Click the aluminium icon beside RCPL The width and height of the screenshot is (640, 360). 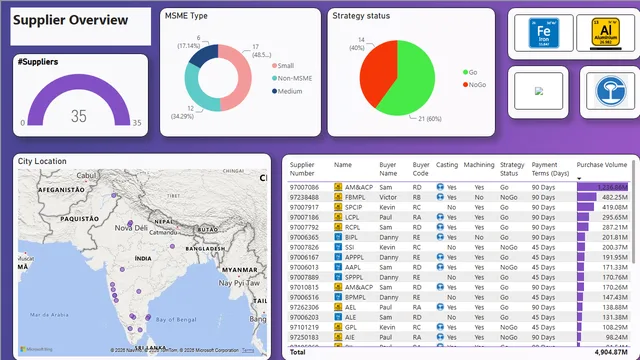[338, 227]
